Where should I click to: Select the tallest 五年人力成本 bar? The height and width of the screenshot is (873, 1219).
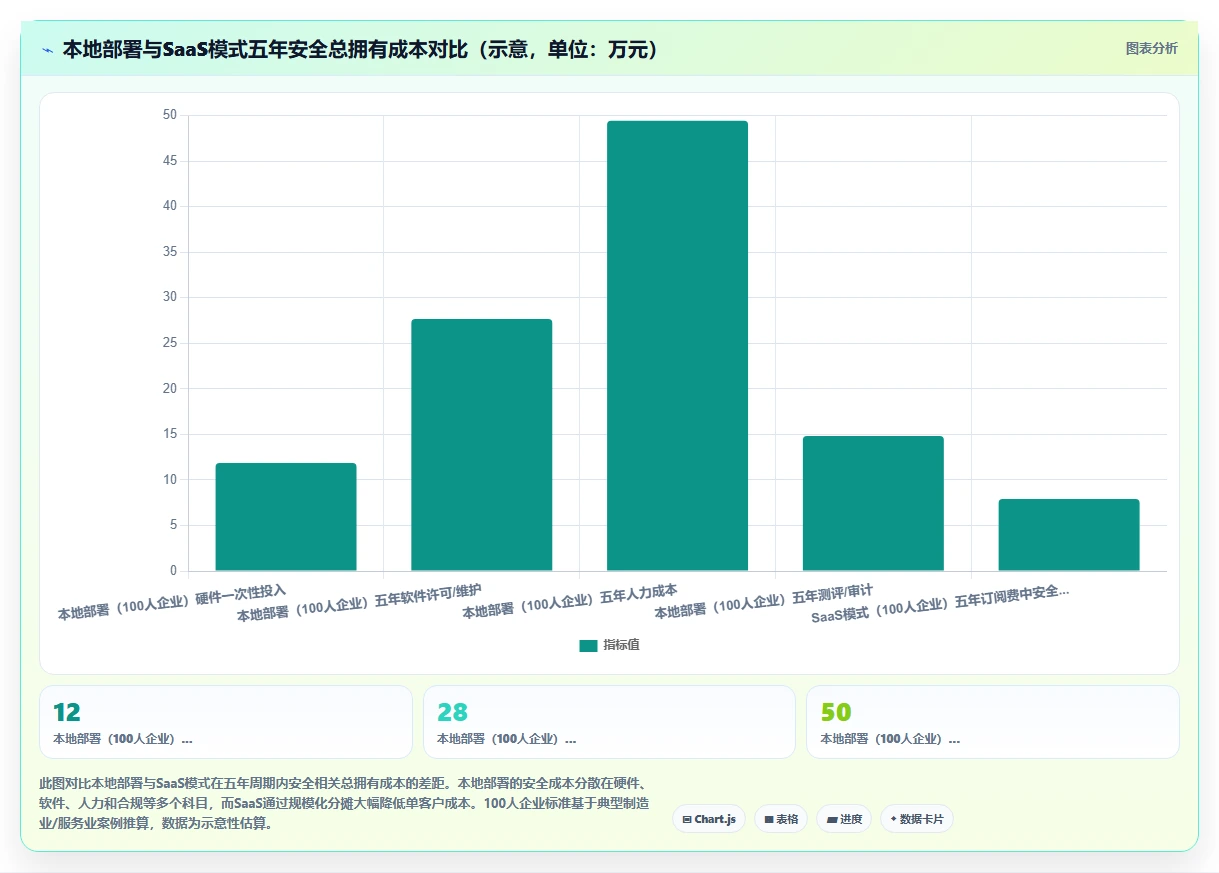pyautogui.click(x=677, y=346)
